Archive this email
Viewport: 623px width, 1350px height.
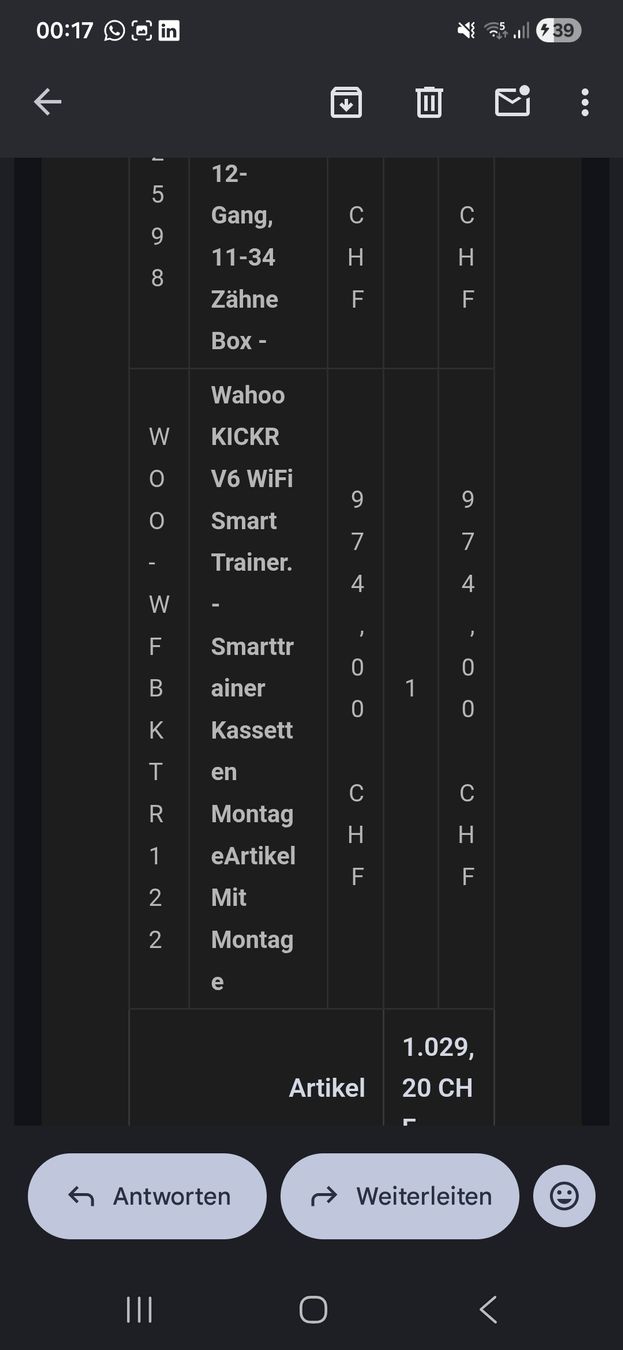point(346,102)
